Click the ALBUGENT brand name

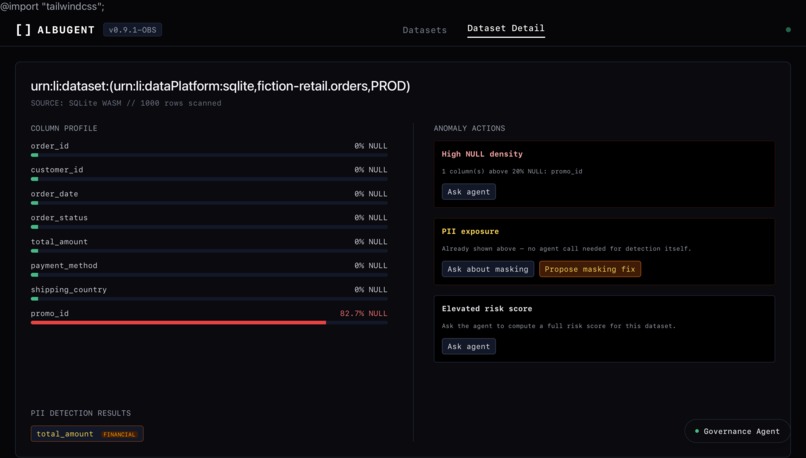[66, 30]
